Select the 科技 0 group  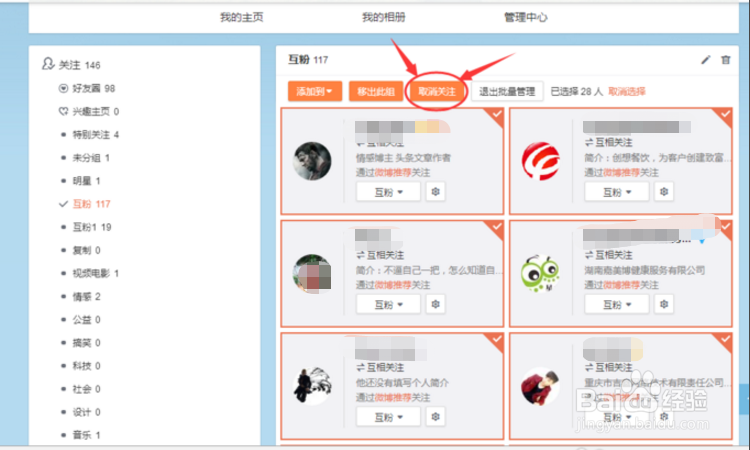(86, 366)
